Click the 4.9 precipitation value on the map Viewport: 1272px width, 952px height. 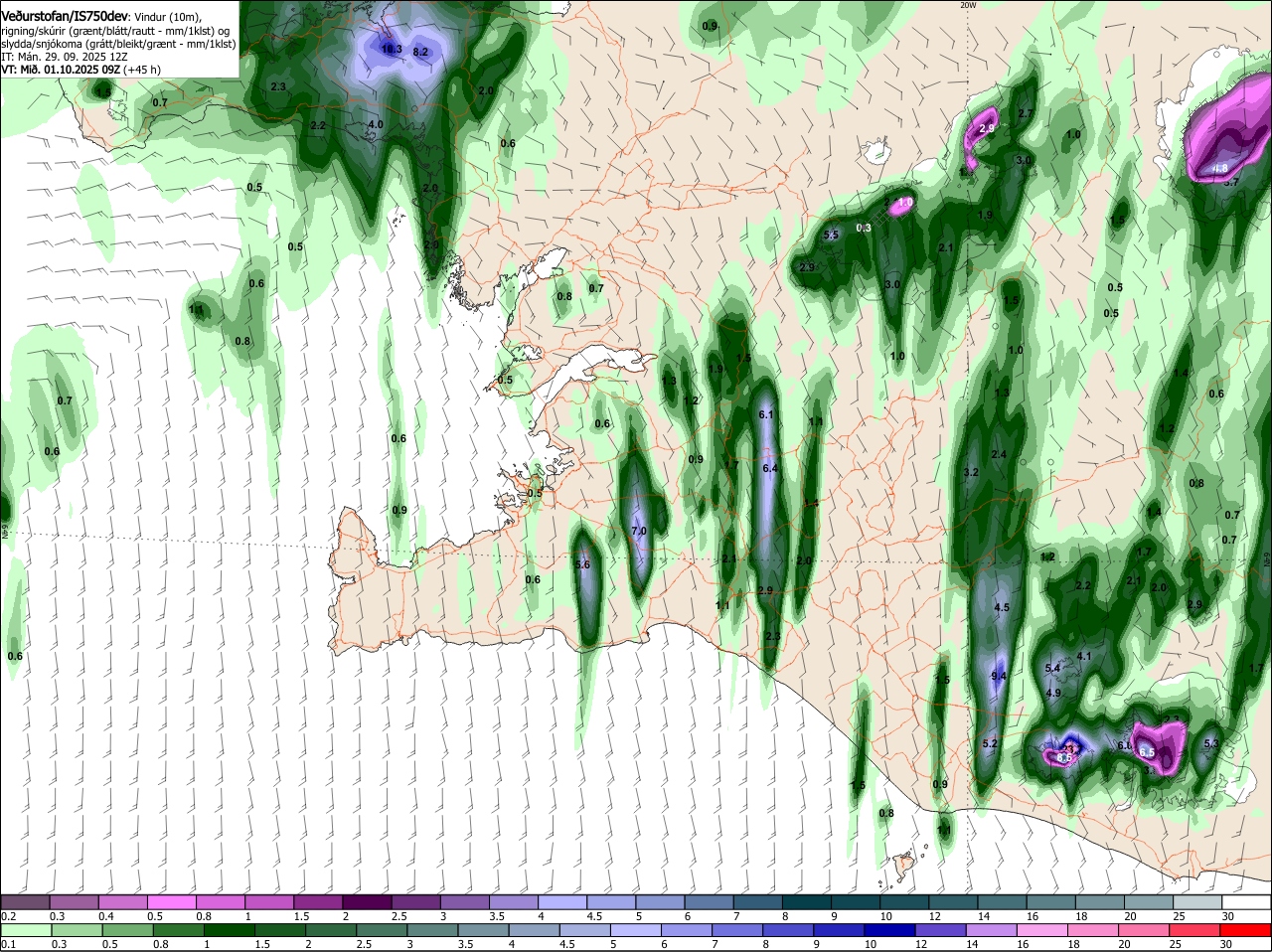(x=1053, y=693)
